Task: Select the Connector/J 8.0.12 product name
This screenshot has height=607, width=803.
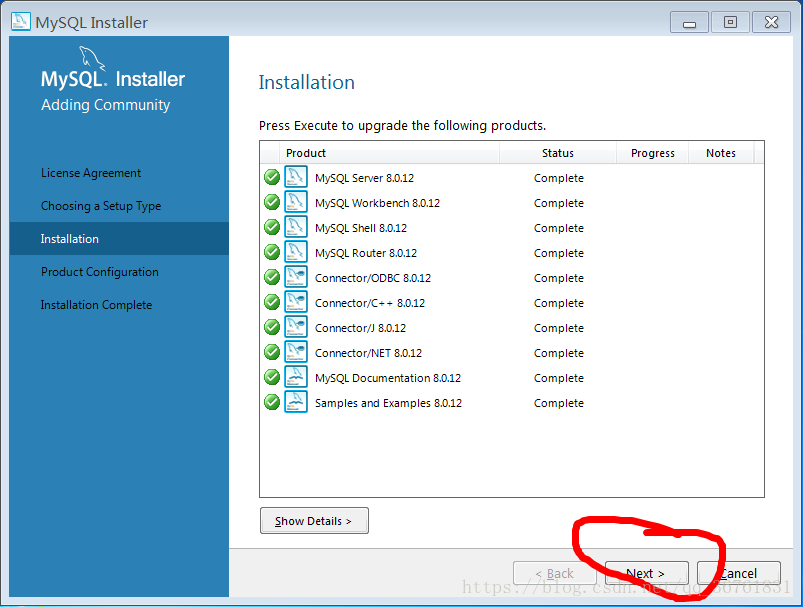Action: tap(360, 328)
